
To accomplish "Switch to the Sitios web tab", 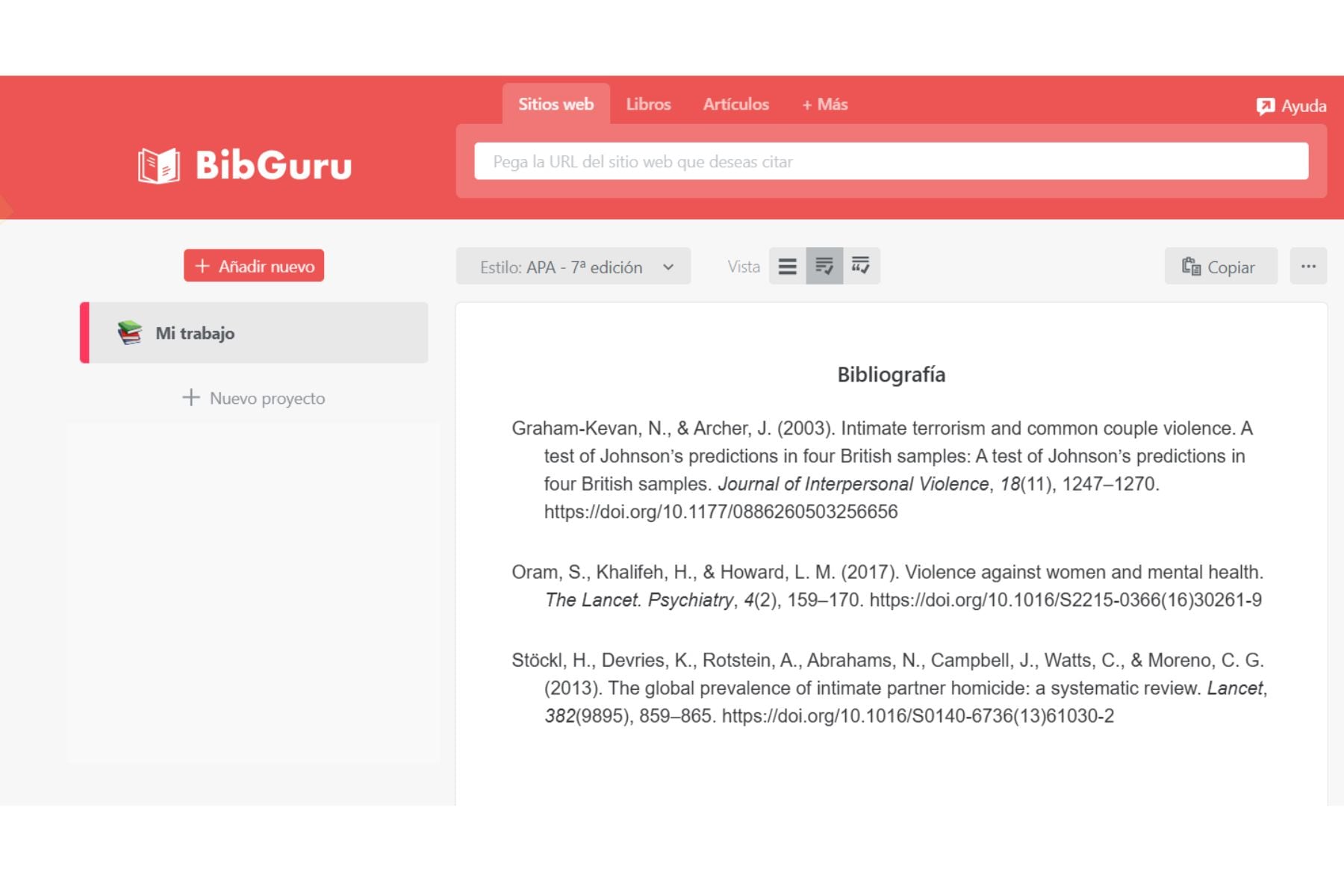I will click(556, 105).
